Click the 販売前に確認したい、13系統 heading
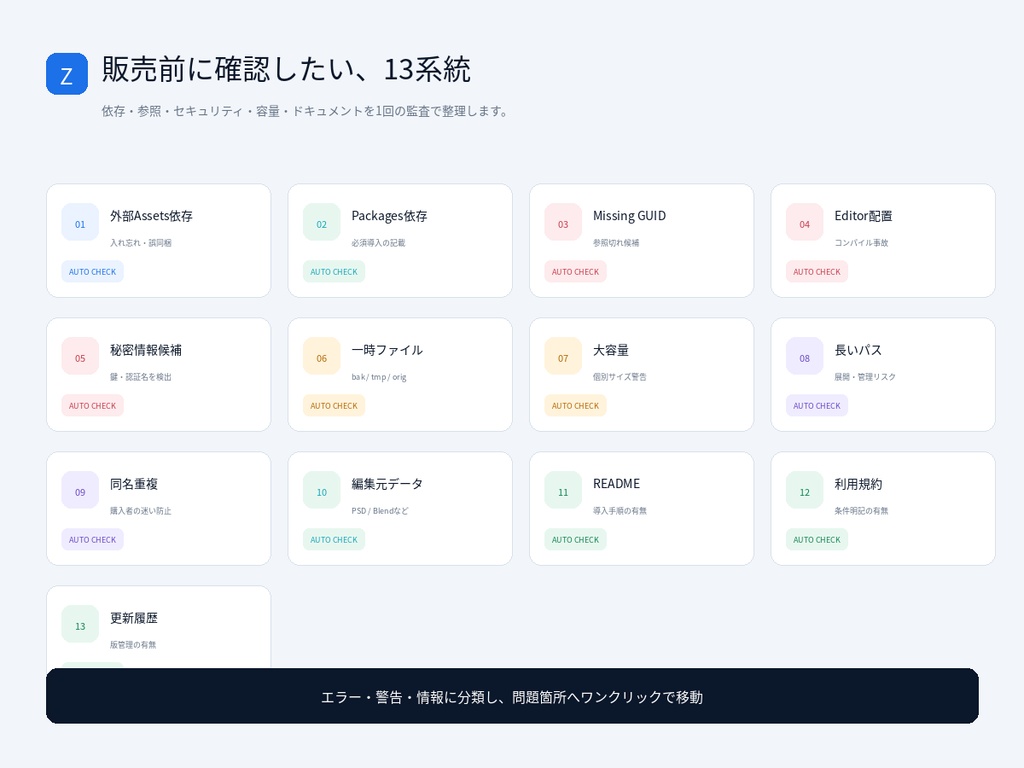This screenshot has height=768, width=1024. pyautogui.click(x=286, y=69)
